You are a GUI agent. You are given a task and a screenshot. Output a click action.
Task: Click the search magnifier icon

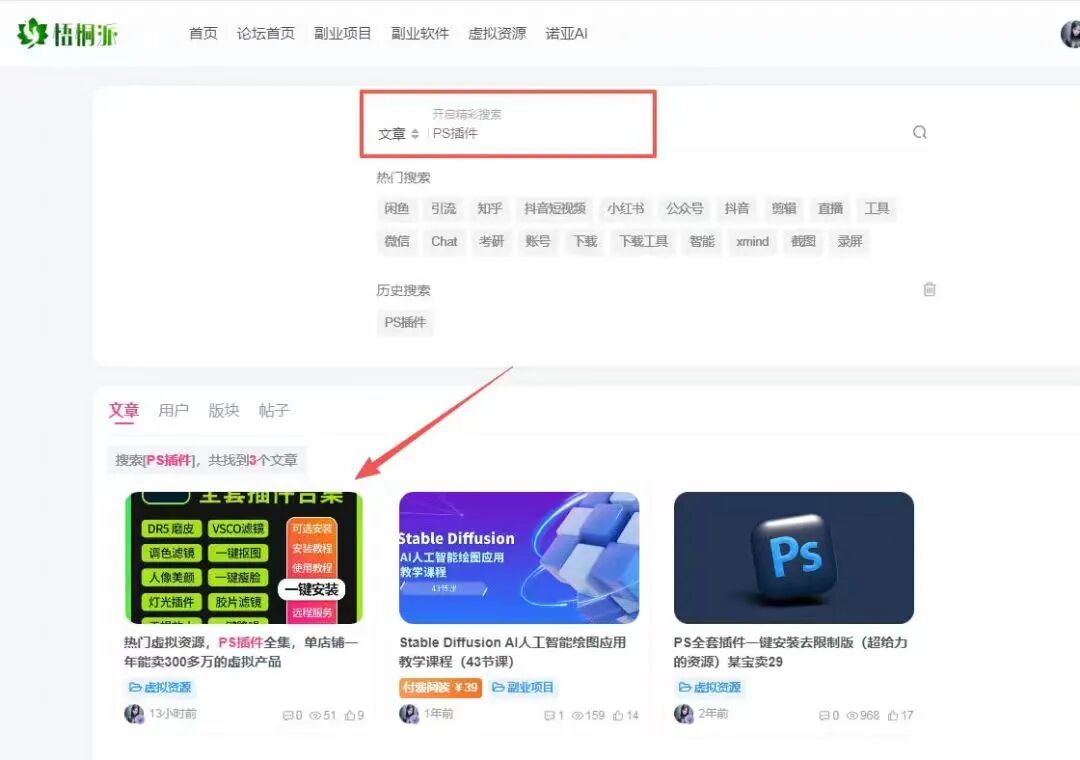click(919, 131)
